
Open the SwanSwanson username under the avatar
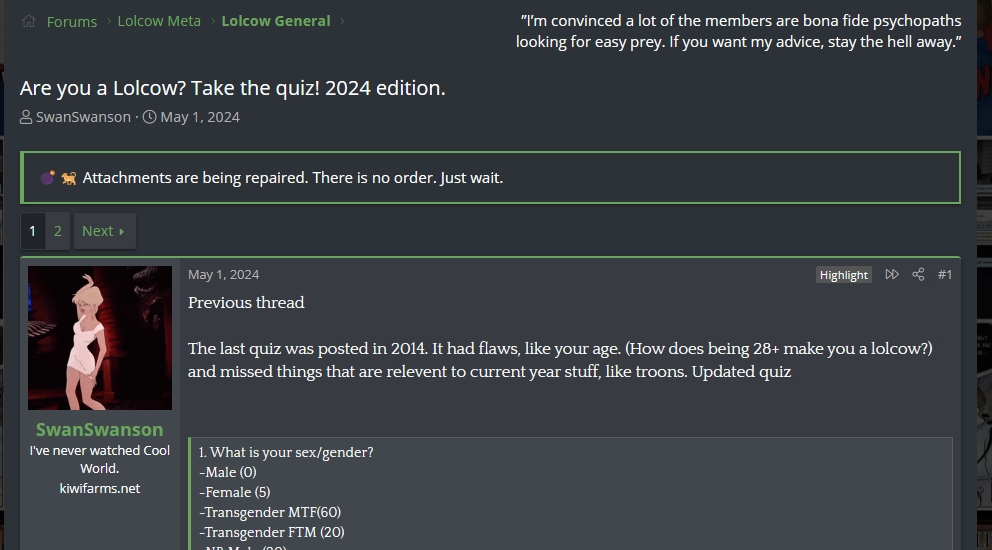coord(99,429)
